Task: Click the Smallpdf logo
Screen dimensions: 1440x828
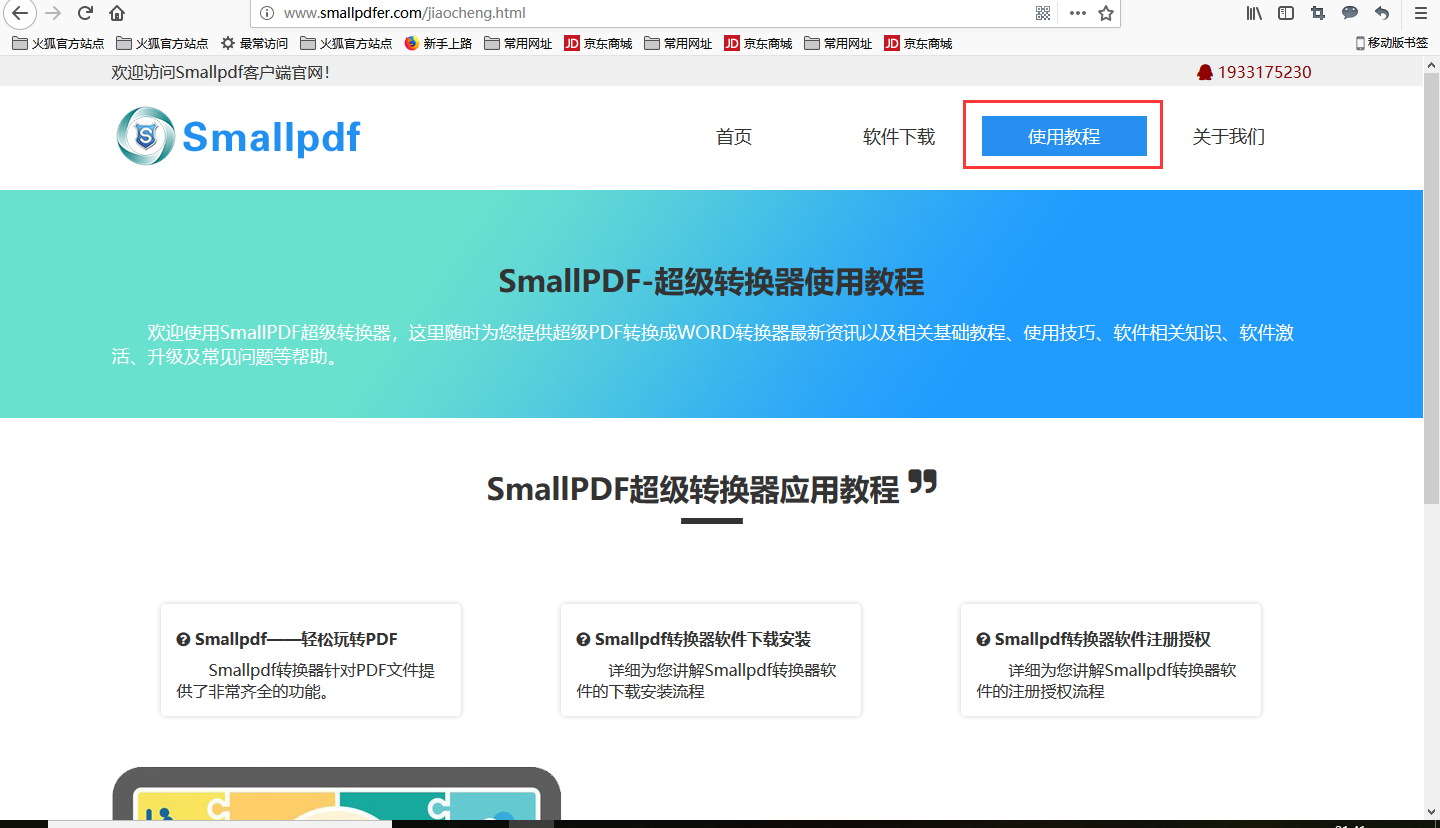Action: click(x=238, y=136)
